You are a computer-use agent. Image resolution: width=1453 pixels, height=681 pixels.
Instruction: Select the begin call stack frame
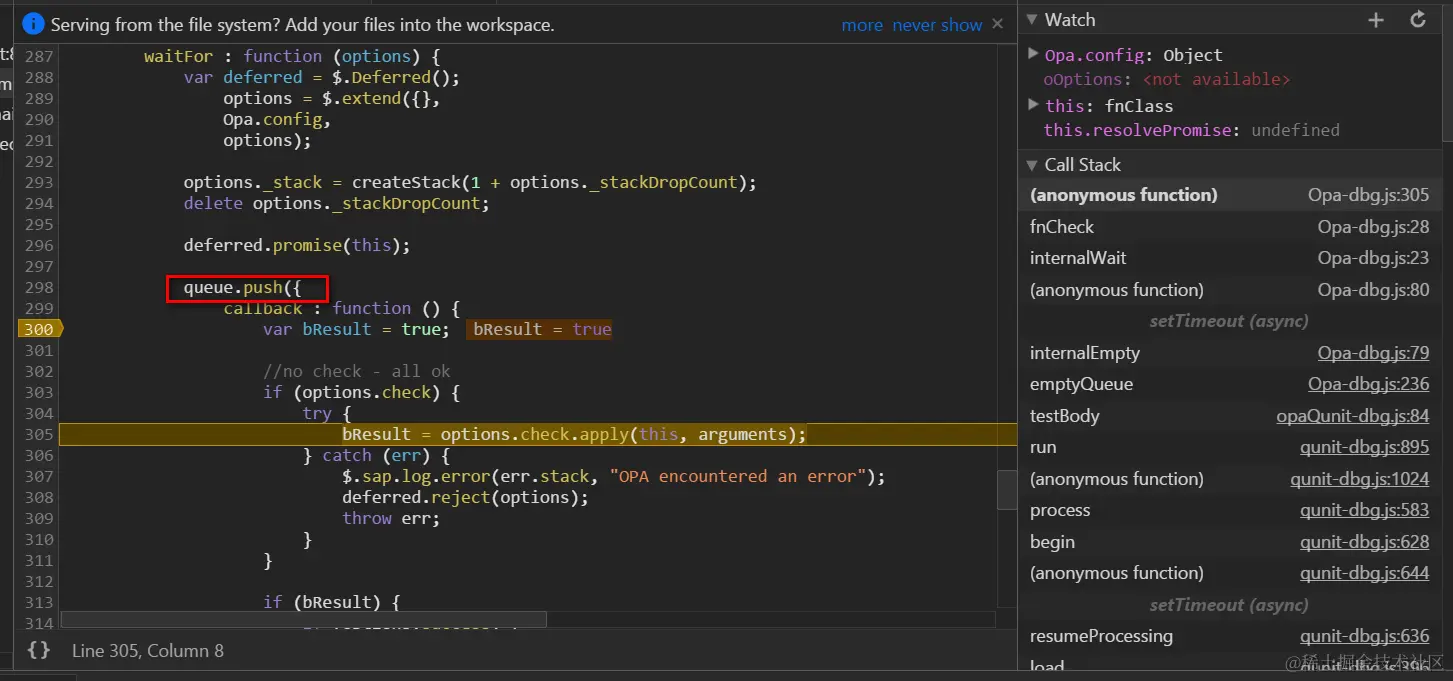1230,542
